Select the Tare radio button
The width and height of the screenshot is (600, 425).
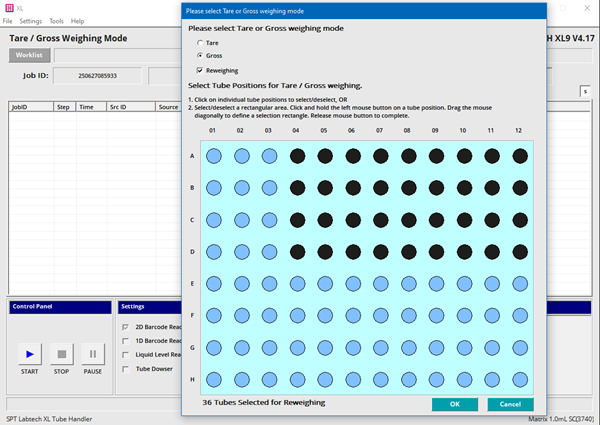pos(199,44)
